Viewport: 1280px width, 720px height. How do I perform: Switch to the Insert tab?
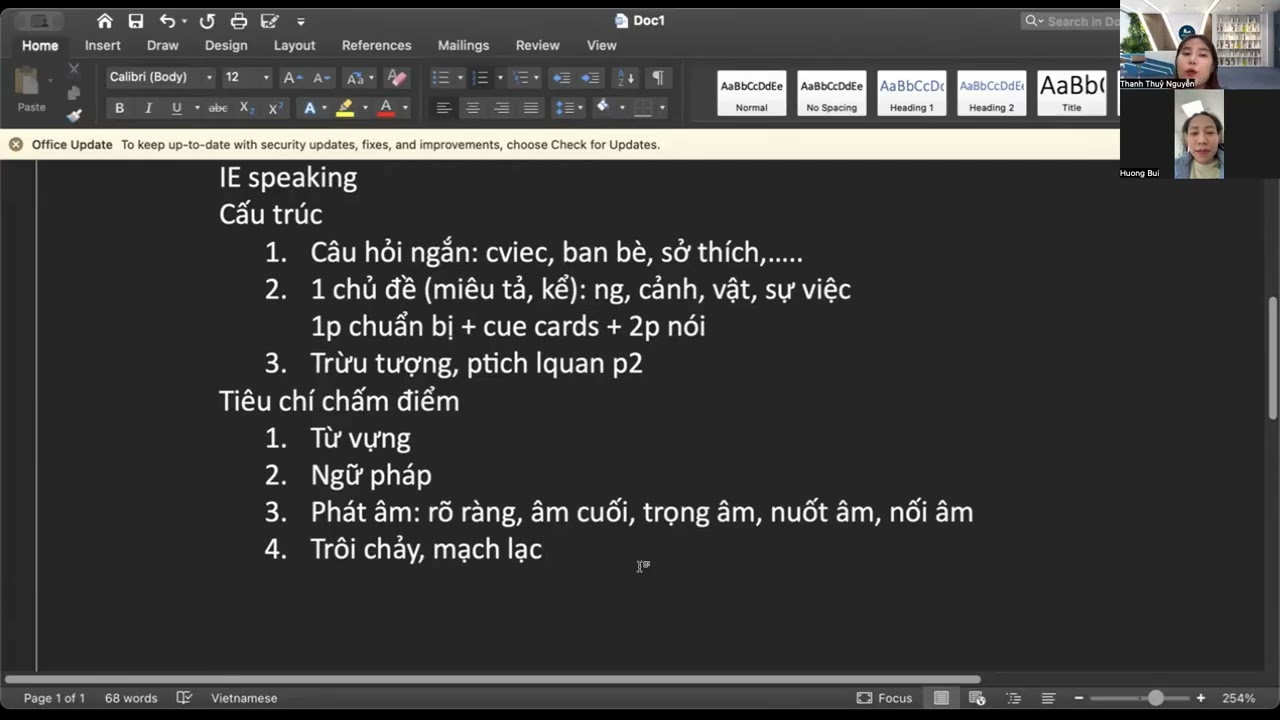(x=102, y=45)
